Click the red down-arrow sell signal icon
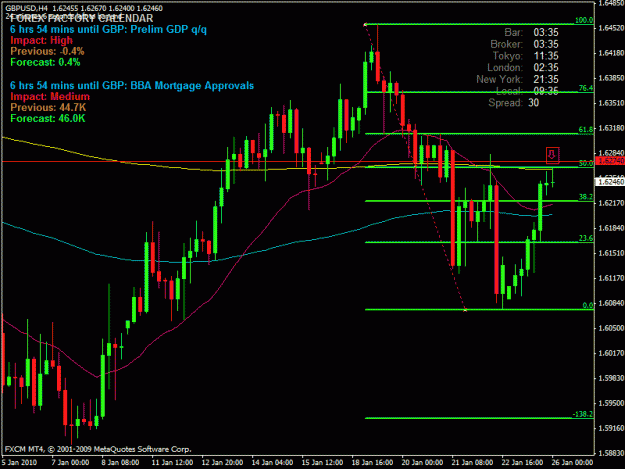The width and height of the screenshot is (625, 469). [552, 155]
